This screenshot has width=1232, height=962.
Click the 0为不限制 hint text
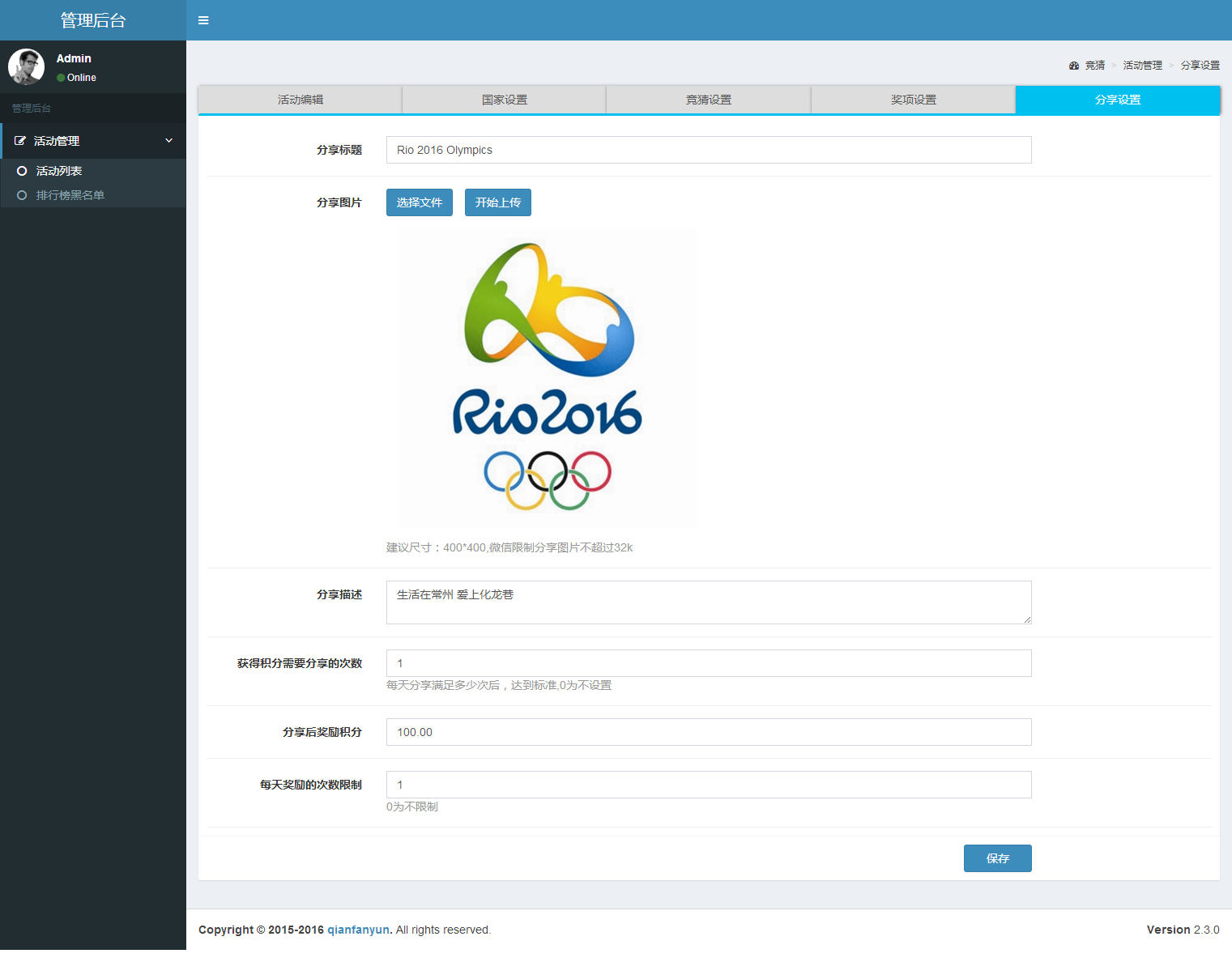pos(412,807)
